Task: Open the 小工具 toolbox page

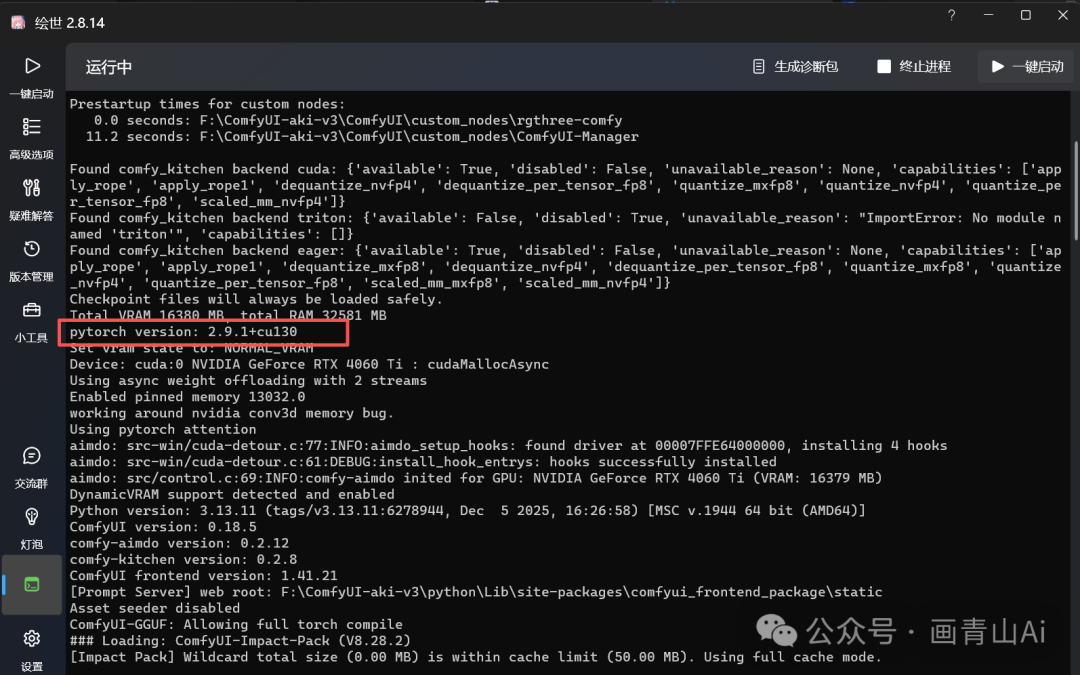Action: tap(31, 320)
